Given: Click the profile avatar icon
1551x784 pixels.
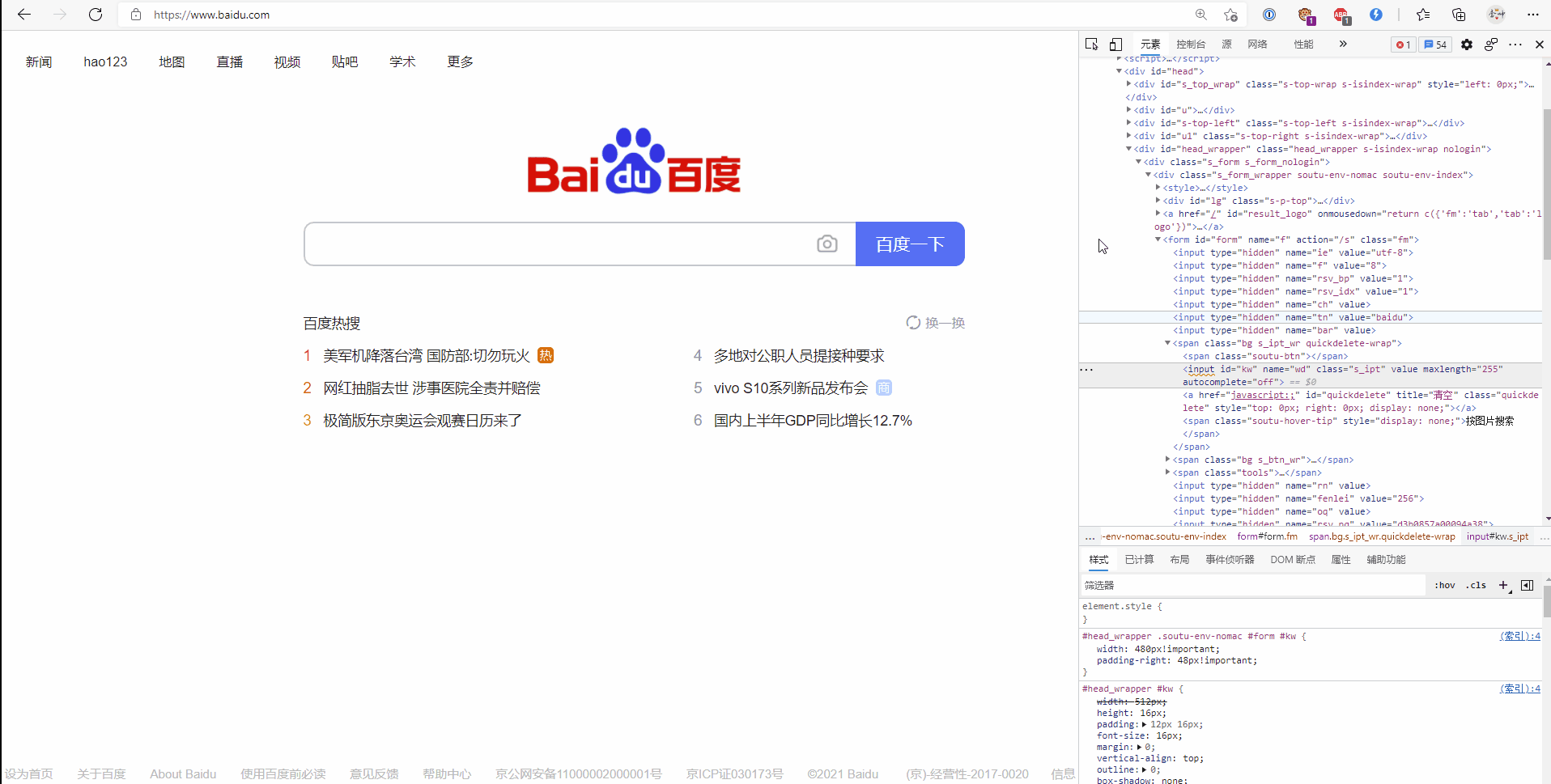Looking at the screenshot, I should (x=1497, y=15).
